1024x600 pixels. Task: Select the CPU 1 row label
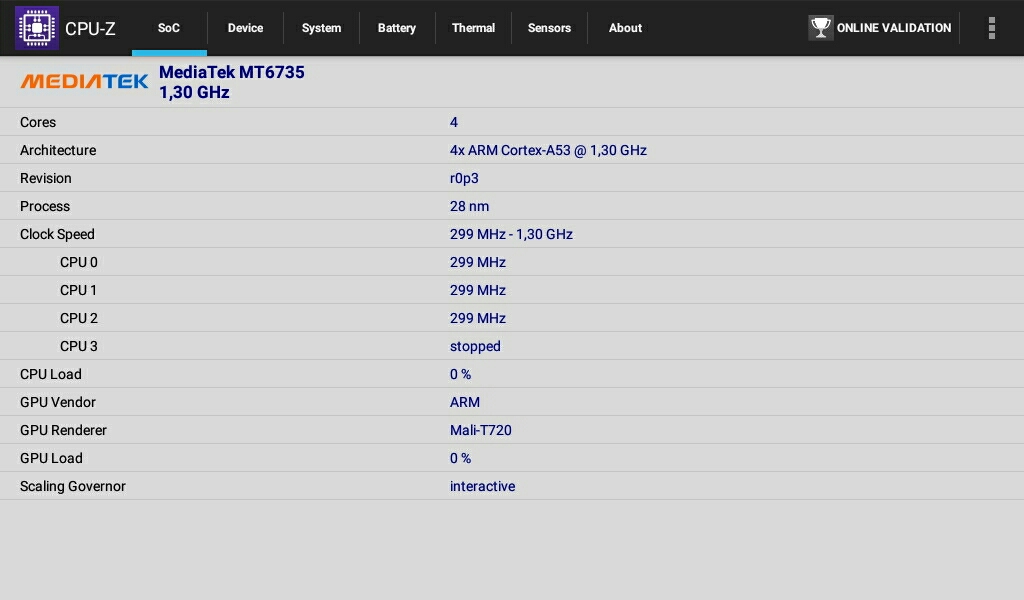coord(78,291)
